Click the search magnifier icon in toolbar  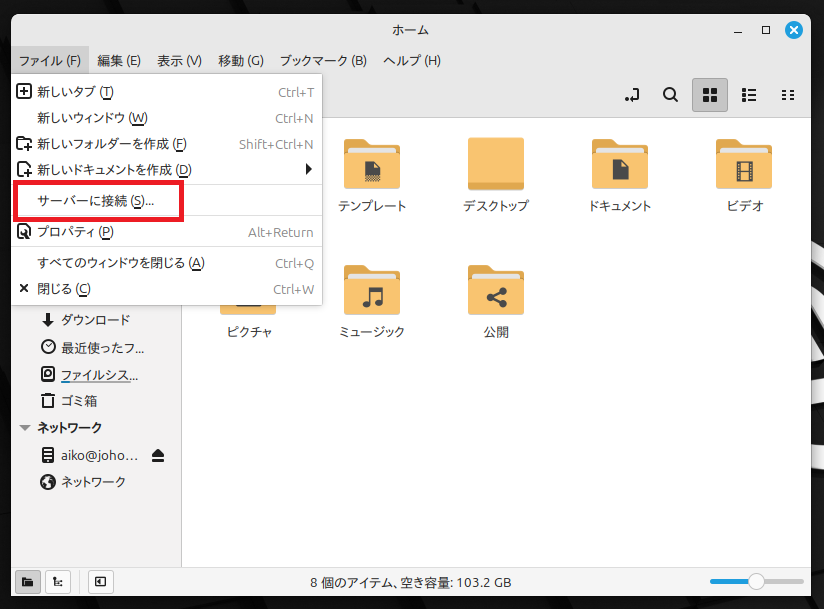point(671,95)
